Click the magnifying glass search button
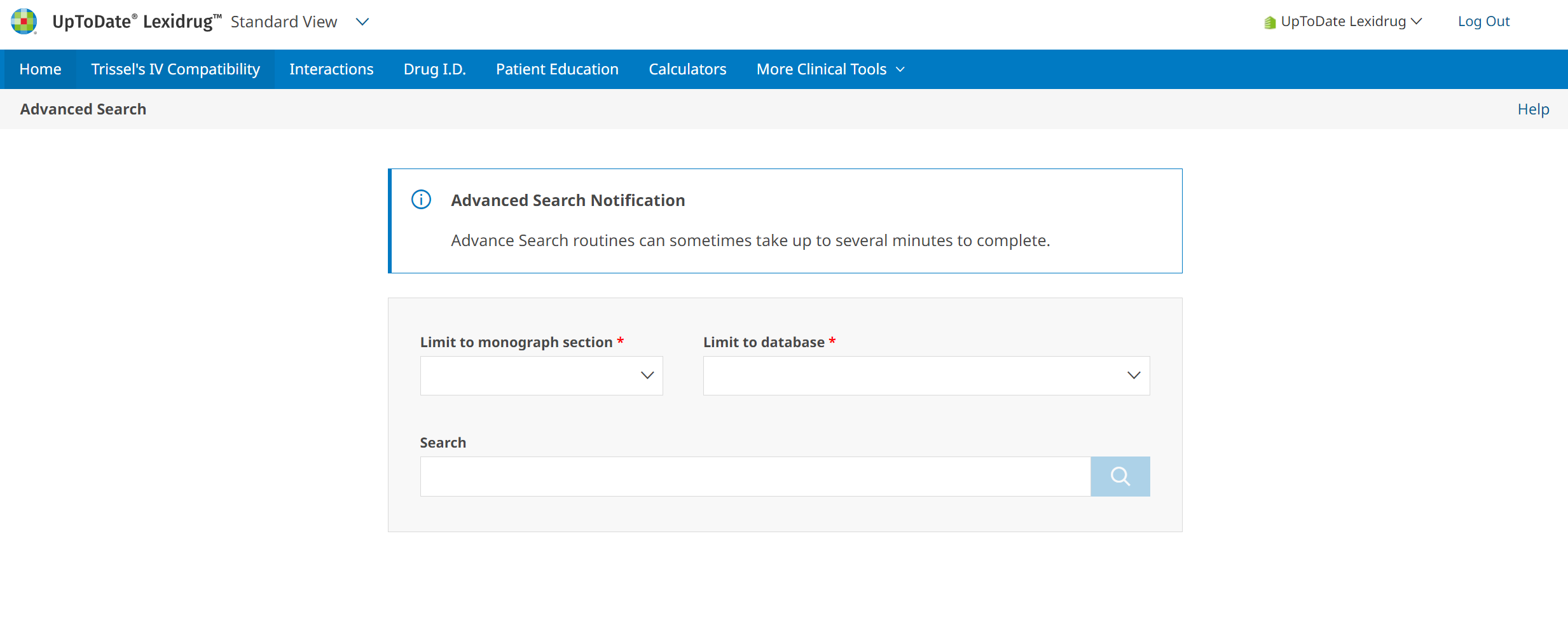 (x=1120, y=476)
